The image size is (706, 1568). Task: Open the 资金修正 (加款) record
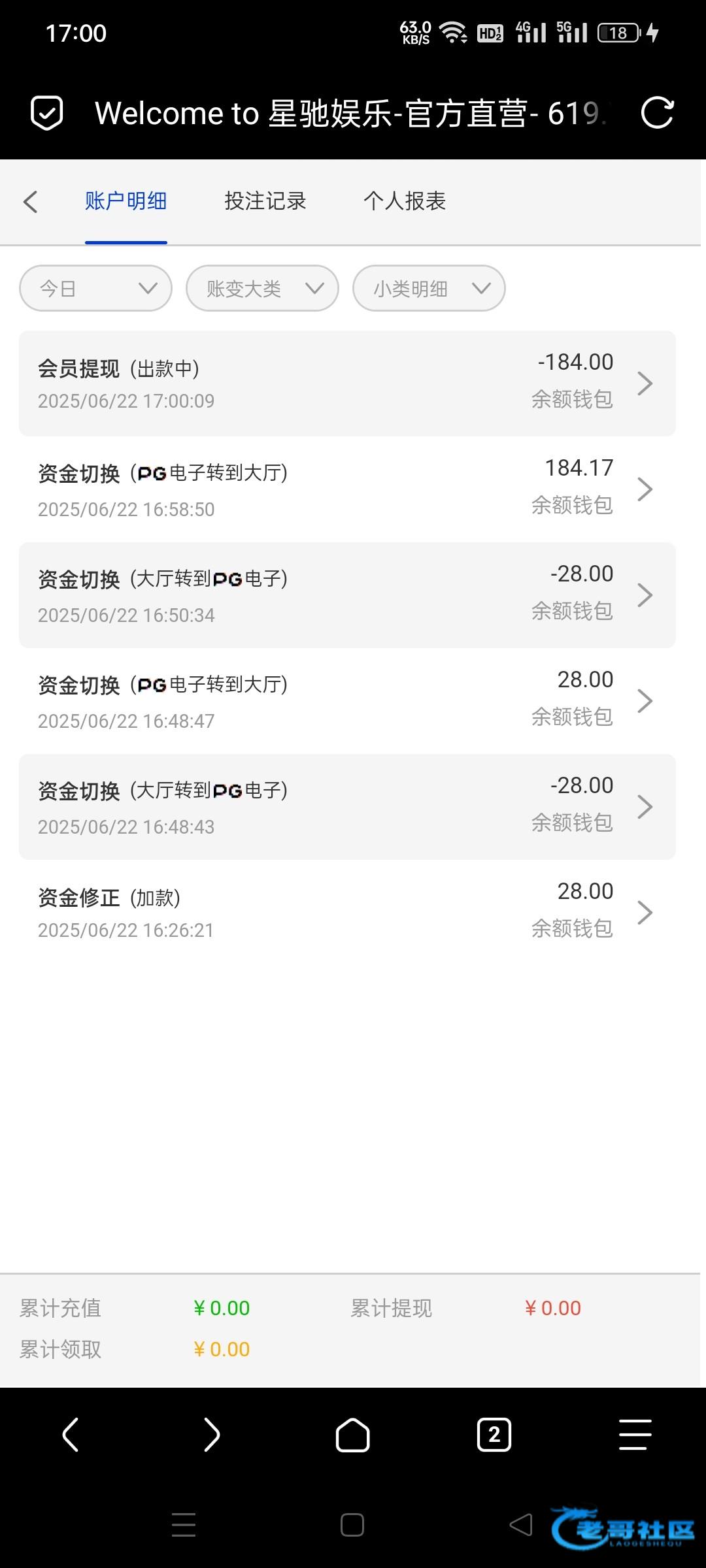point(347,913)
